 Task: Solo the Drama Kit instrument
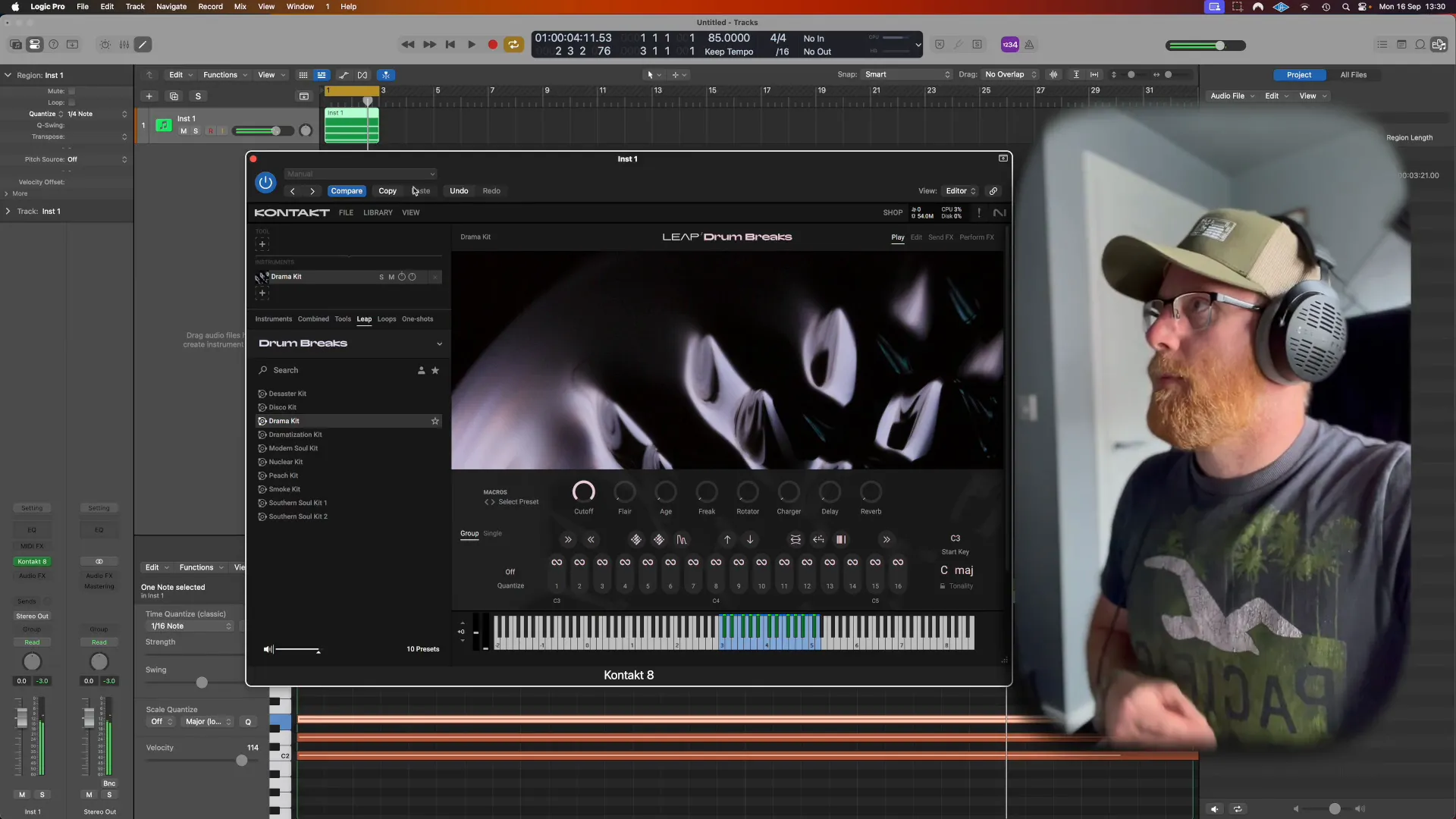(x=381, y=278)
